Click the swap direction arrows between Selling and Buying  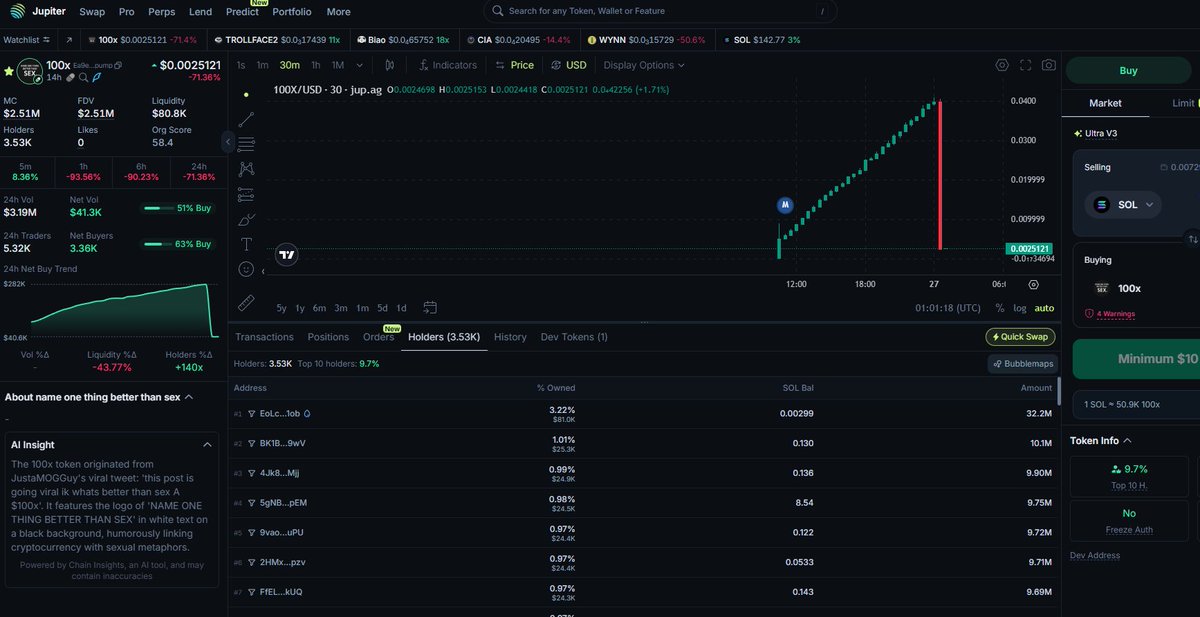1192,239
